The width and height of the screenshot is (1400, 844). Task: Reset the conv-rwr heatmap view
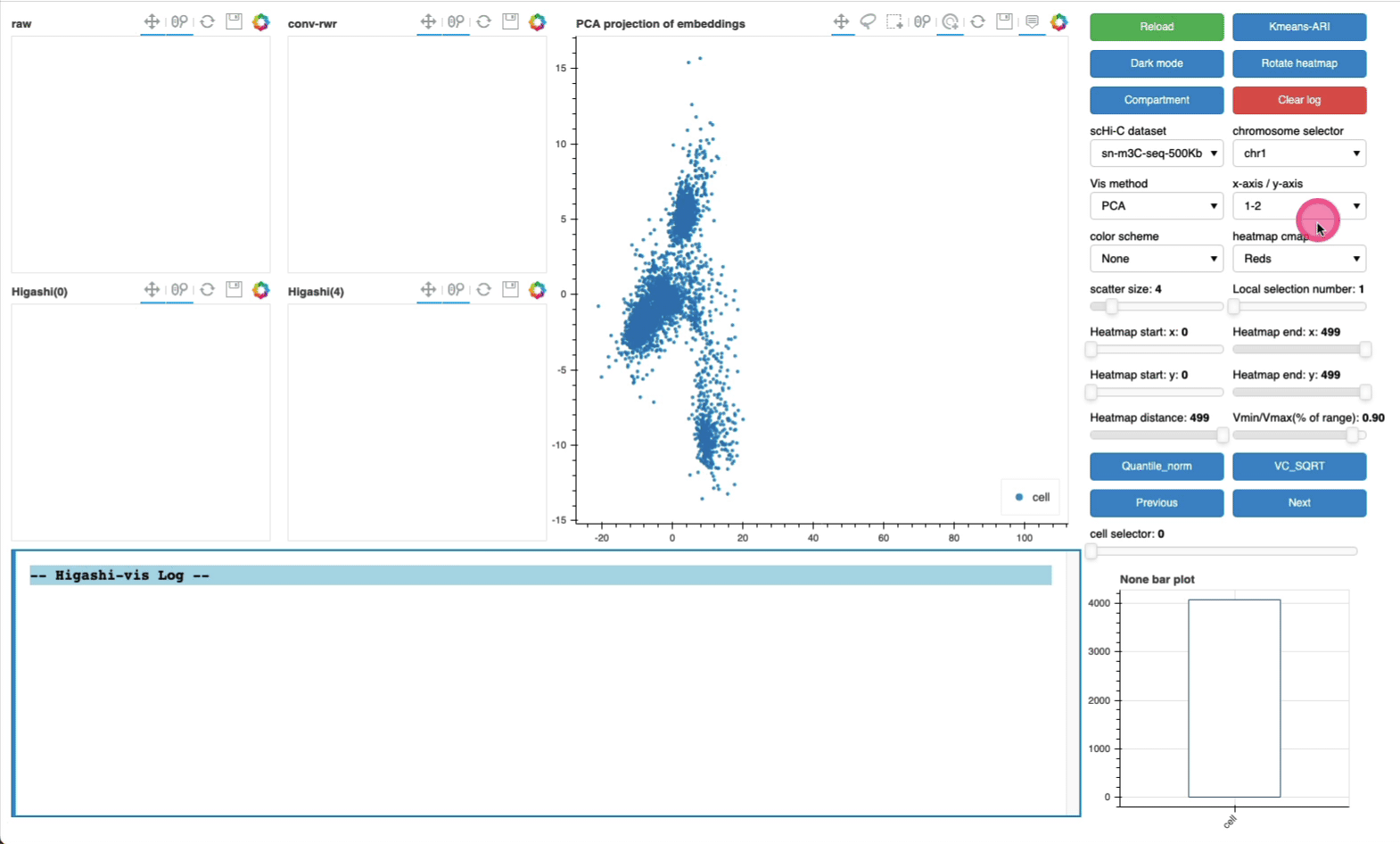(484, 21)
